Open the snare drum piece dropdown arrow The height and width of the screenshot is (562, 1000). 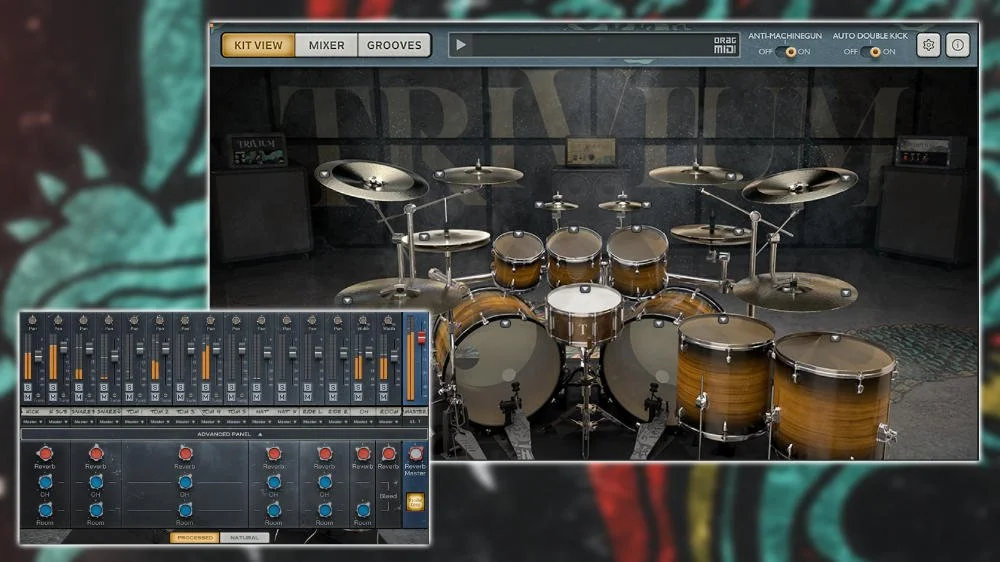click(x=584, y=288)
